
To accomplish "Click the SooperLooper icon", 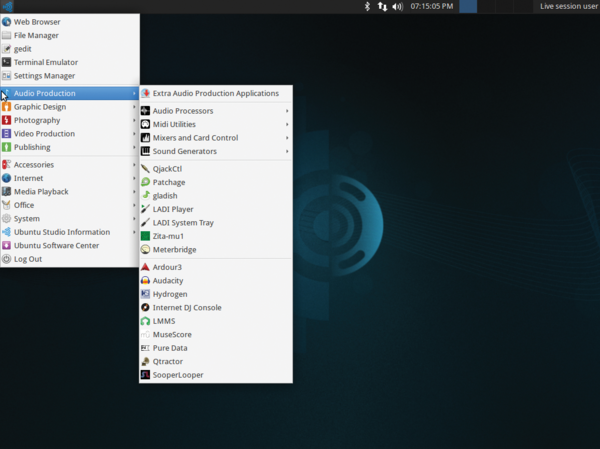I will 146,375.
